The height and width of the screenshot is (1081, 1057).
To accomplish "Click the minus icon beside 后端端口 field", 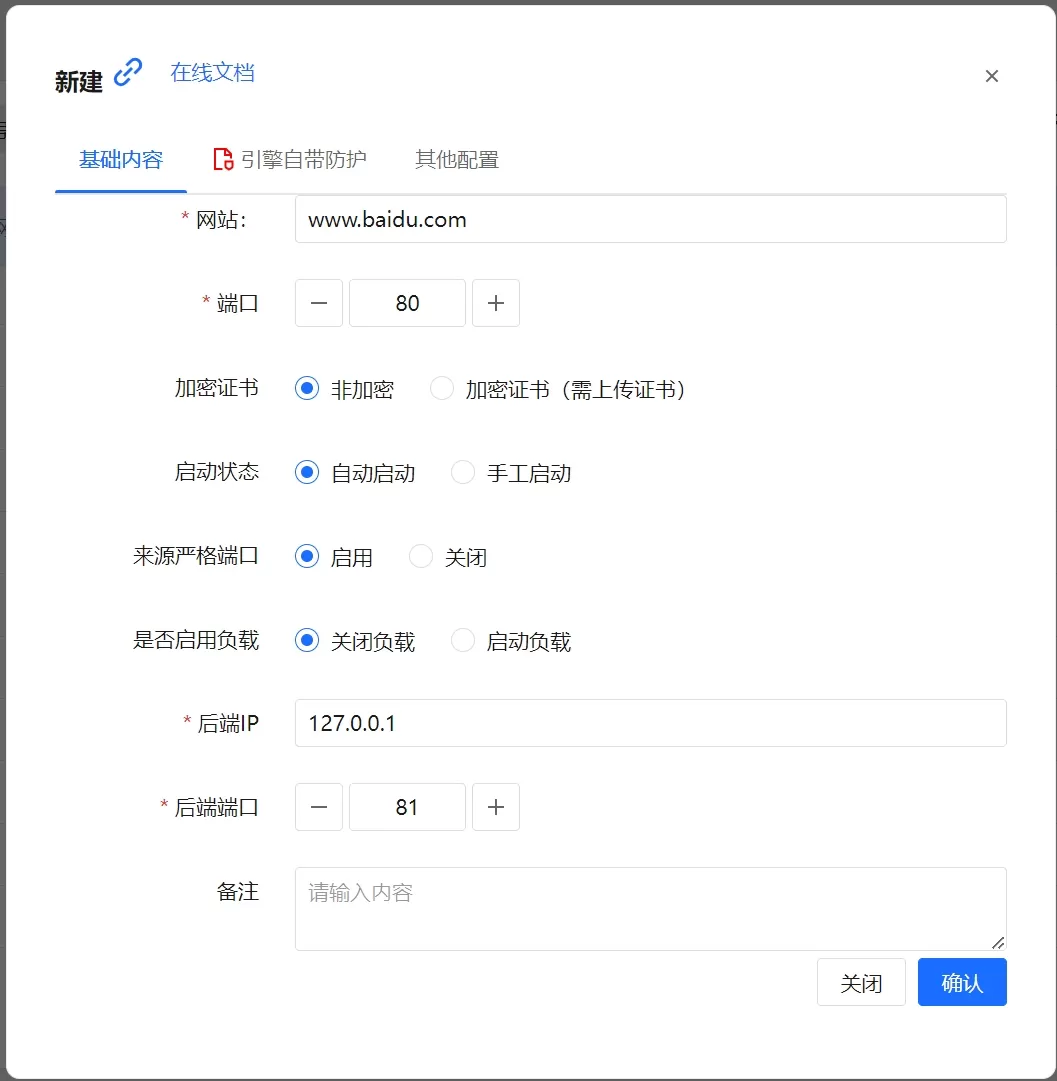I will tap(318, 807).
